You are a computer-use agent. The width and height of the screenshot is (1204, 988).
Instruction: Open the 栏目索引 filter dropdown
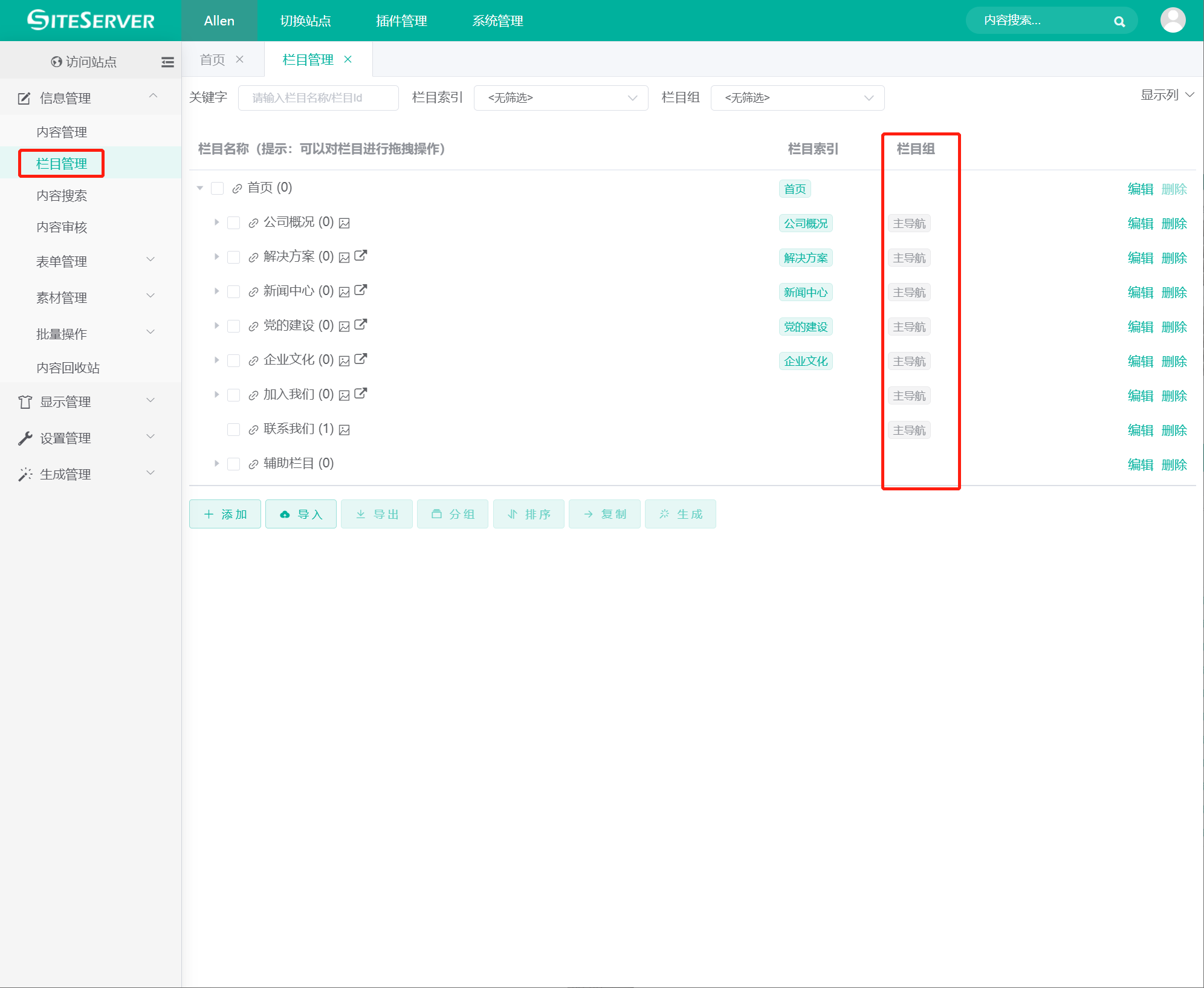560,98
